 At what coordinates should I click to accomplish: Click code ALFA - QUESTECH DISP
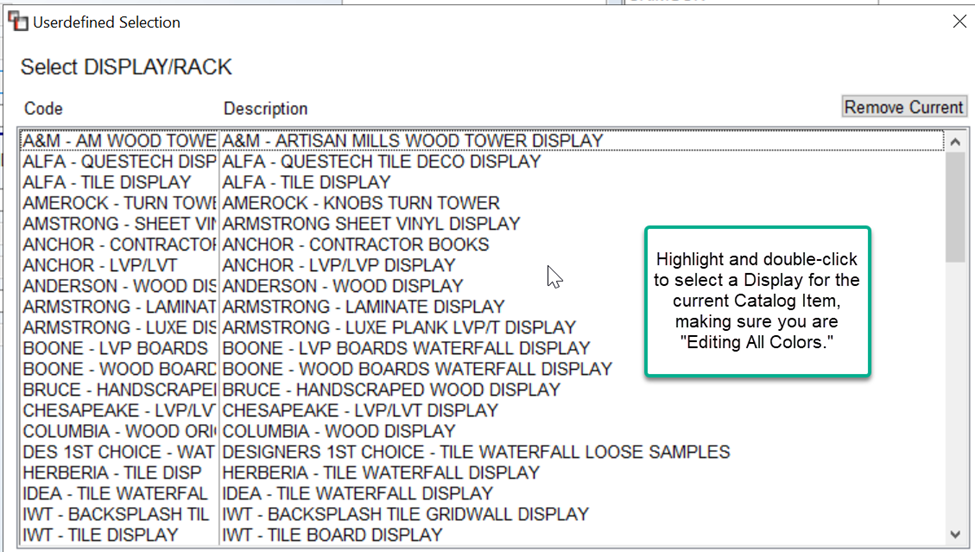click(119, 162)
